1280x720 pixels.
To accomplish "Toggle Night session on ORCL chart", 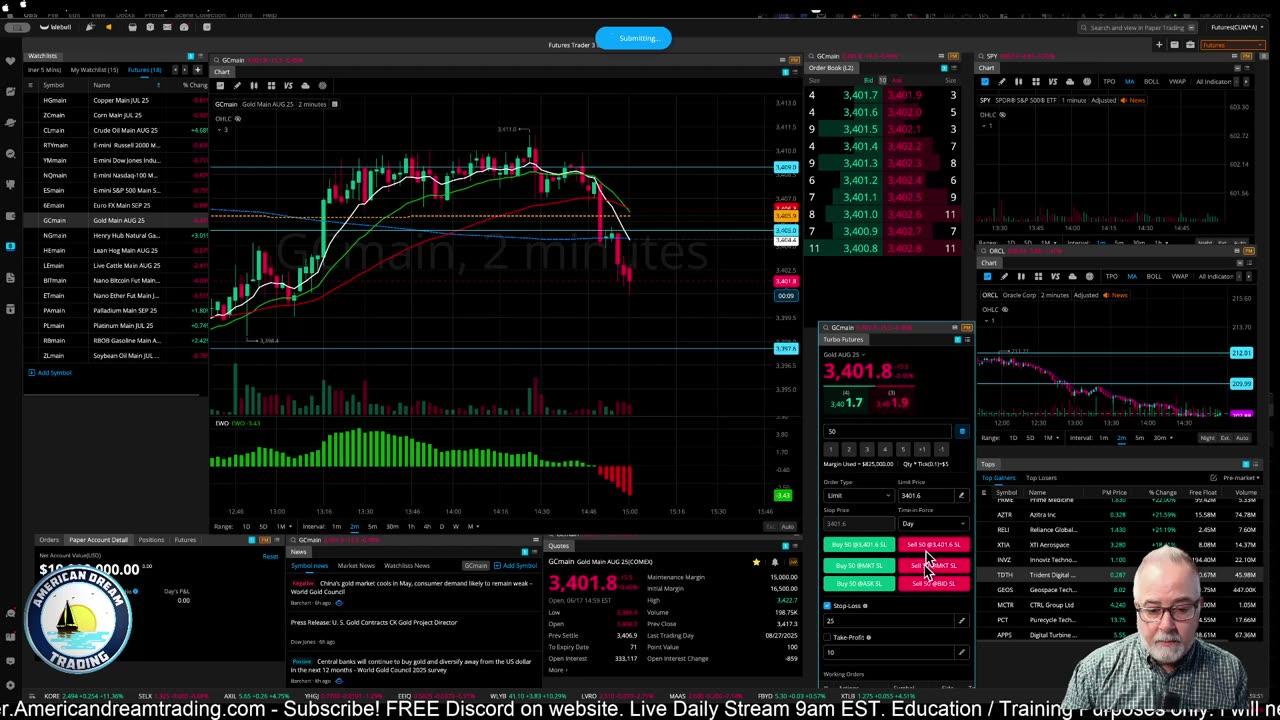I will coord(1207,438).
